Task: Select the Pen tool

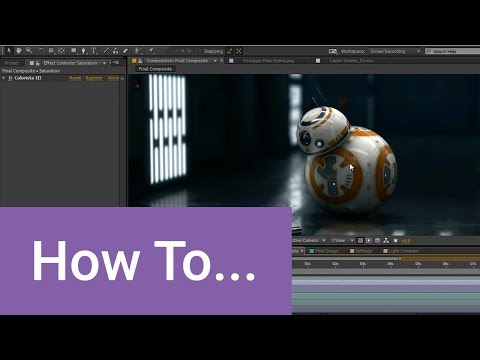Action: 84,51
